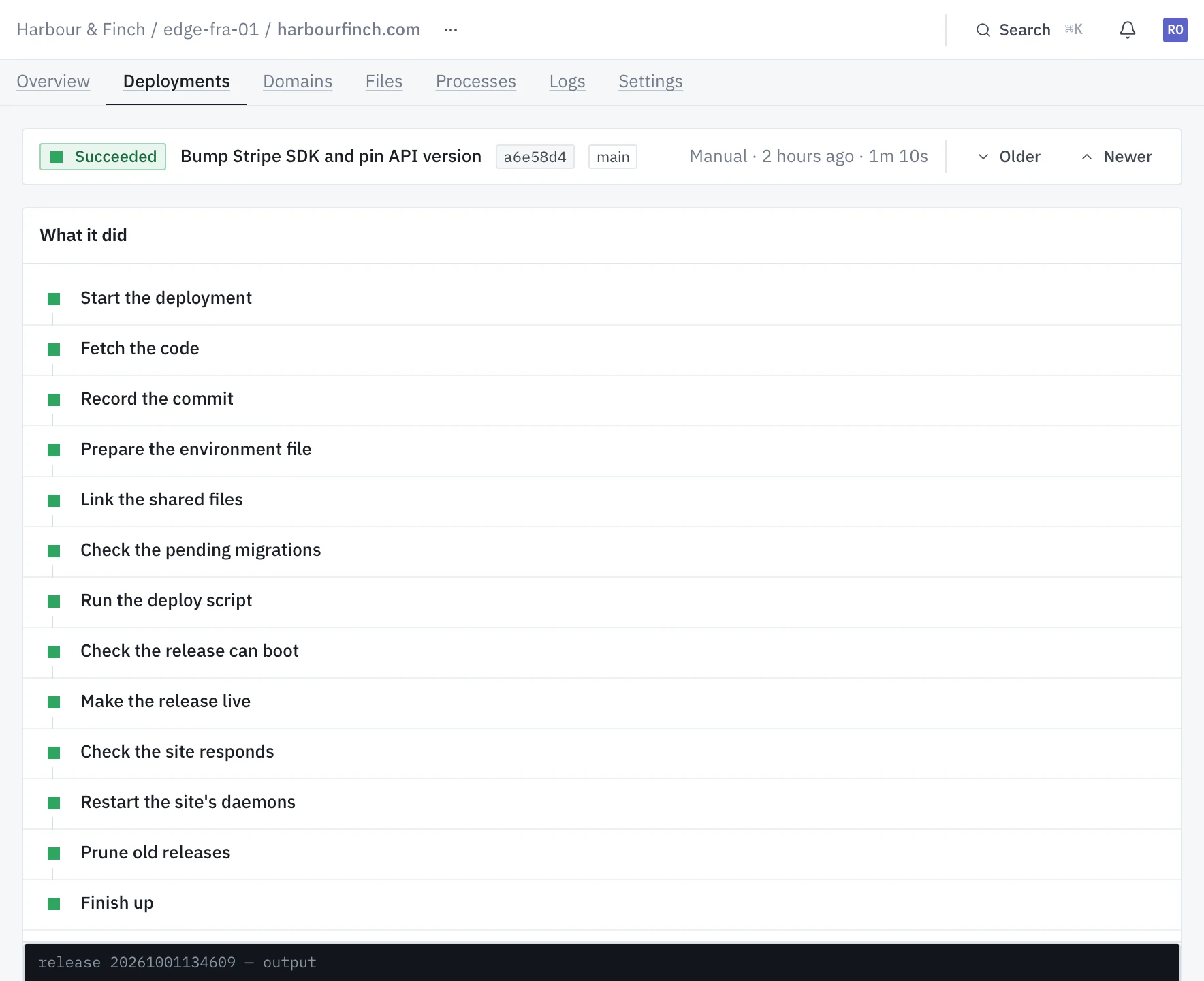Click the green status square for Start the deployment
This screenshot has height=981, width=1204.
(x=54, y=299)
